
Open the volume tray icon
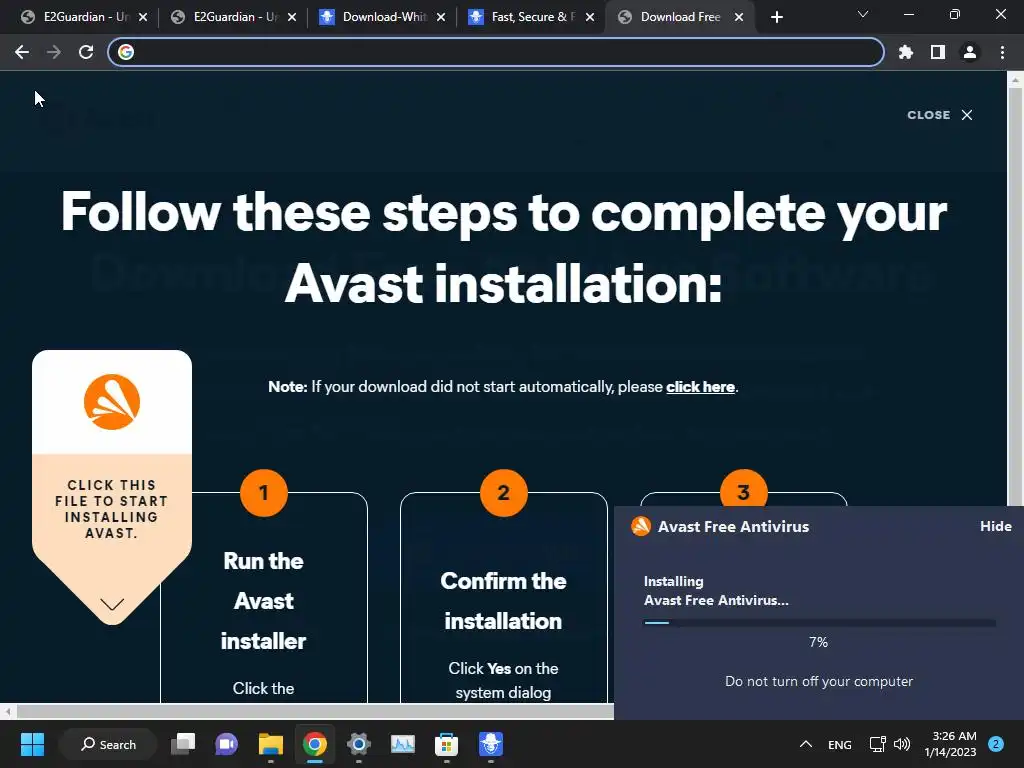902,744
